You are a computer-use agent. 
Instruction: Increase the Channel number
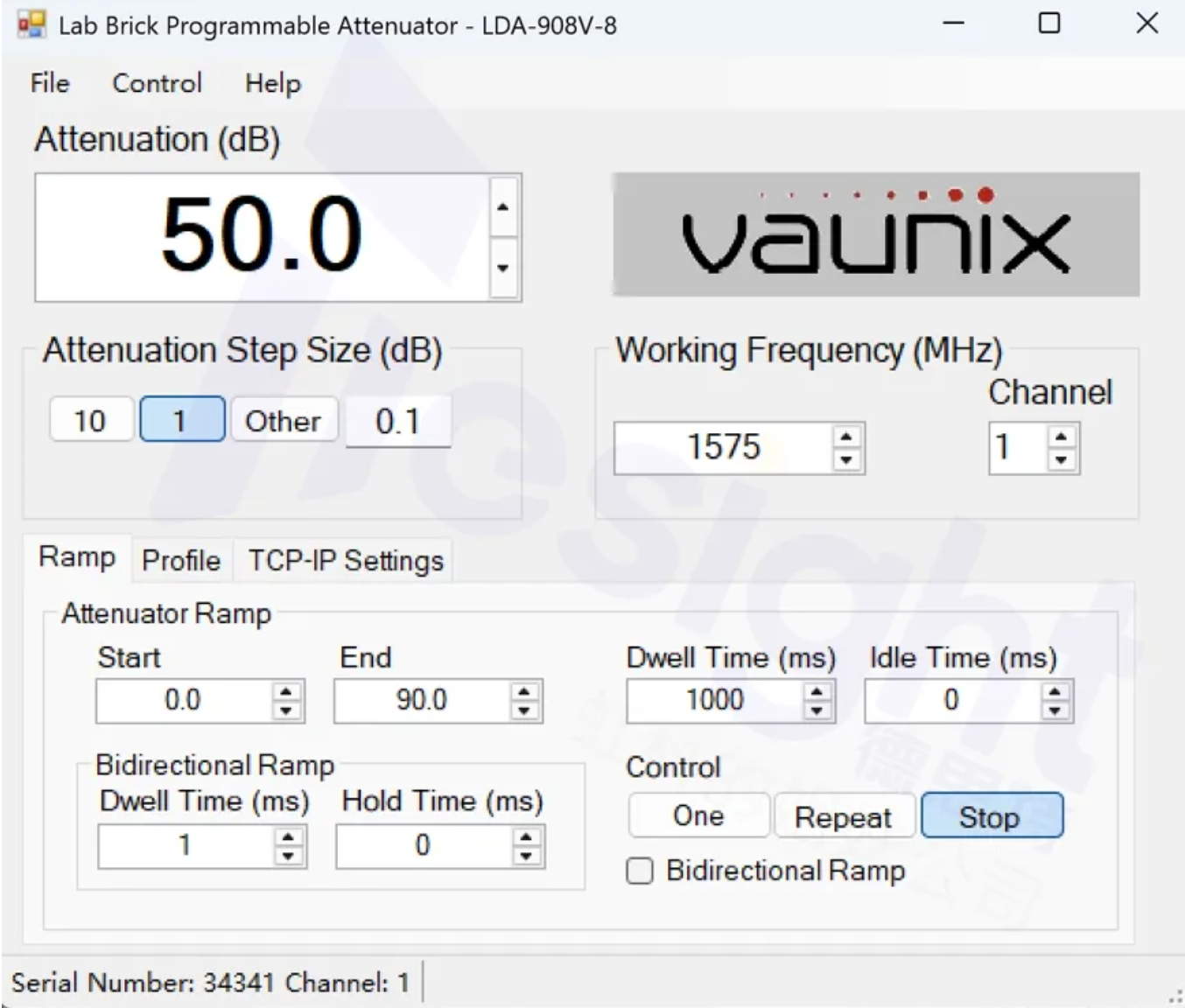point(1062,437)
